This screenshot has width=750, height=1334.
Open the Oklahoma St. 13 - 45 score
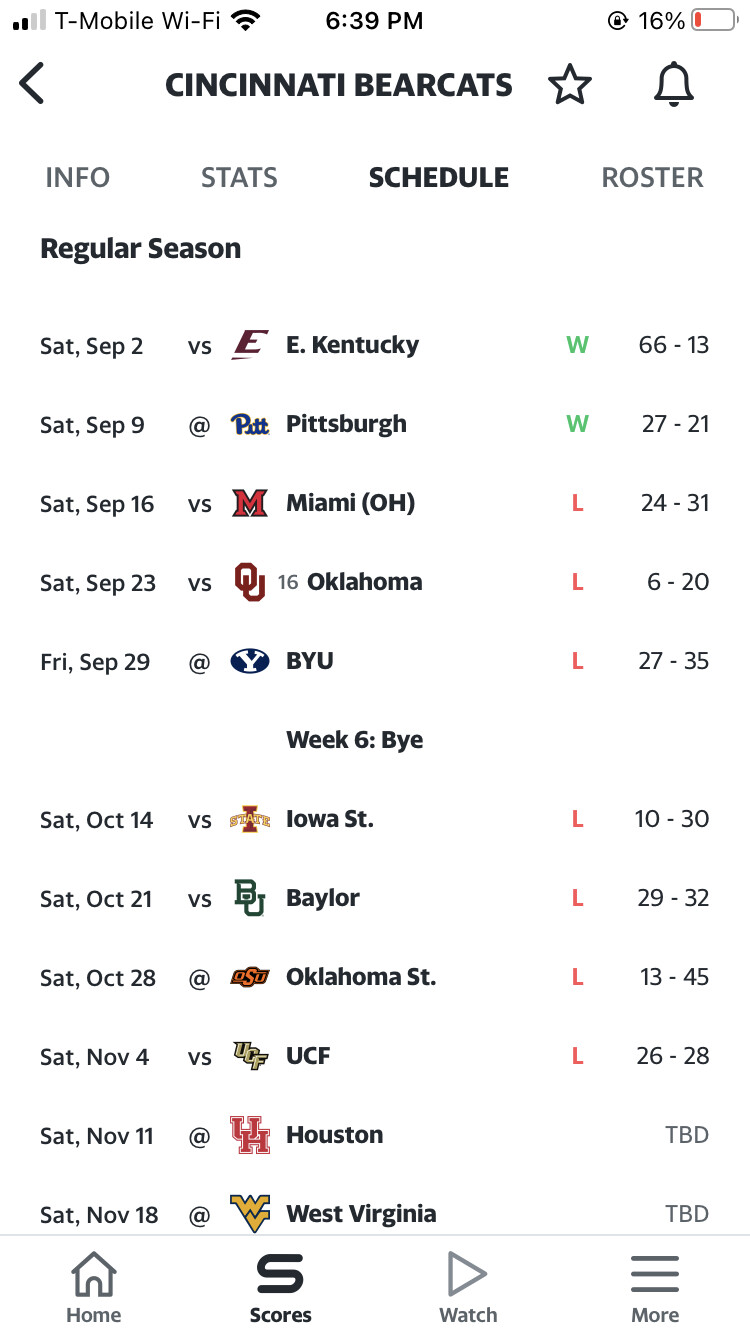[x=675, y=977]
